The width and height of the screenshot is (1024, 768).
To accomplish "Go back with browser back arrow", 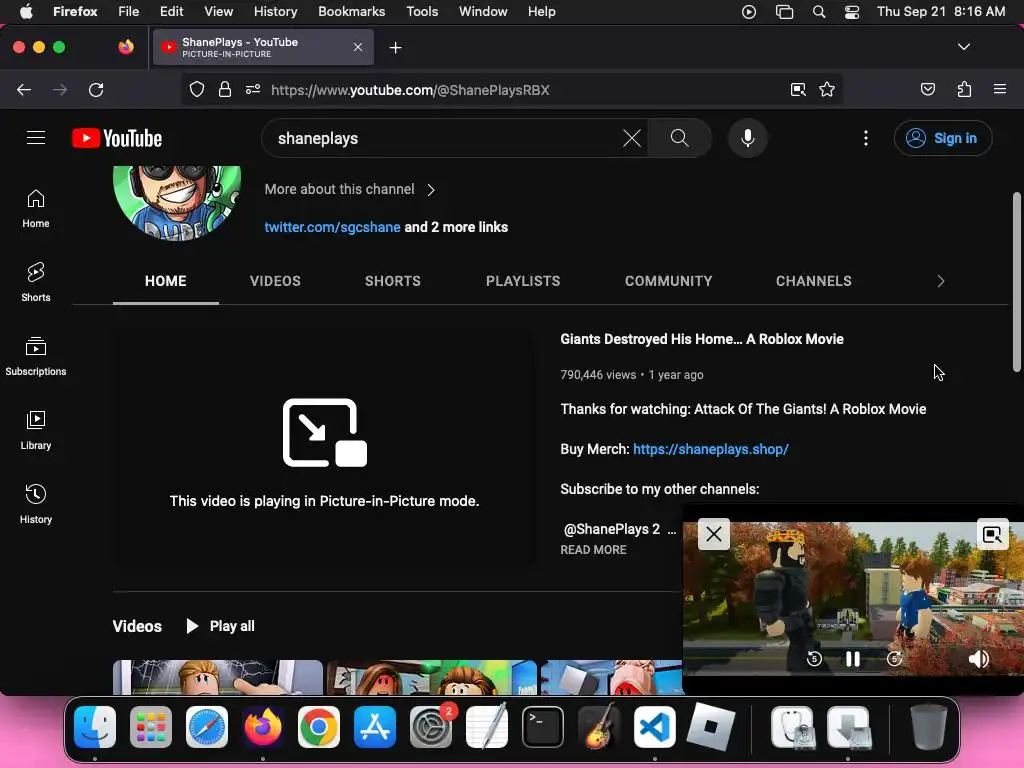I will tap(24, 89).
